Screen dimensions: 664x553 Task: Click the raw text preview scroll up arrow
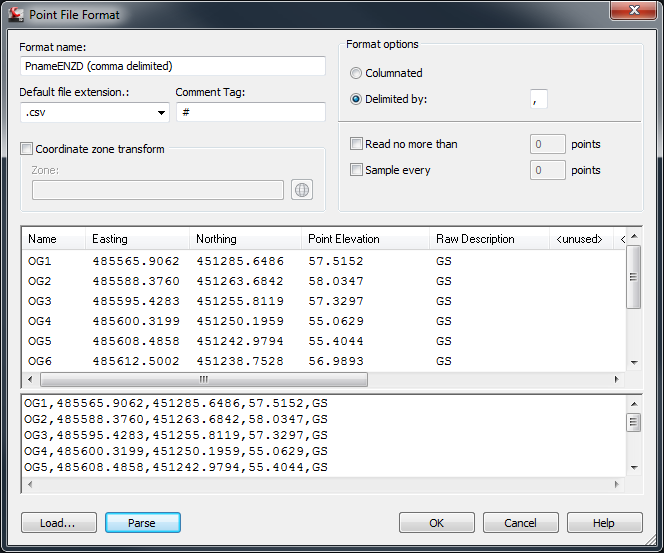[x=634, y=404]
